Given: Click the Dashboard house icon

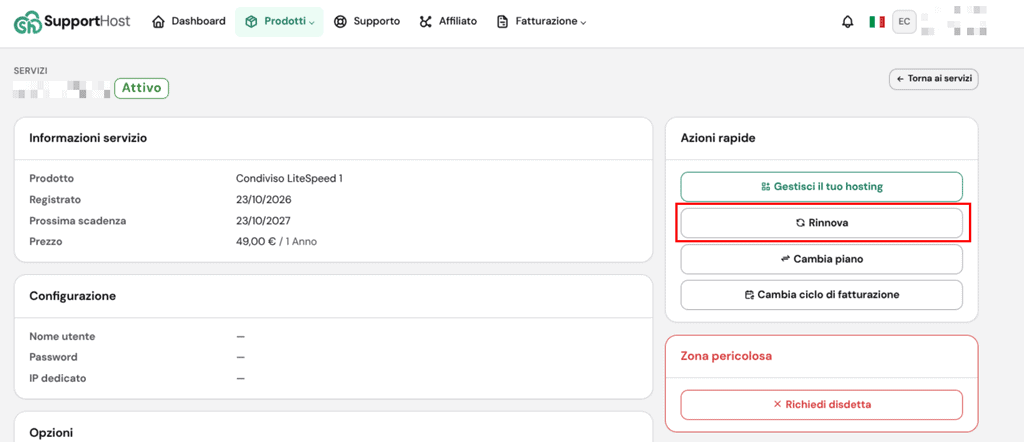Looking at the screenshot, I should [x=158, y=22].
